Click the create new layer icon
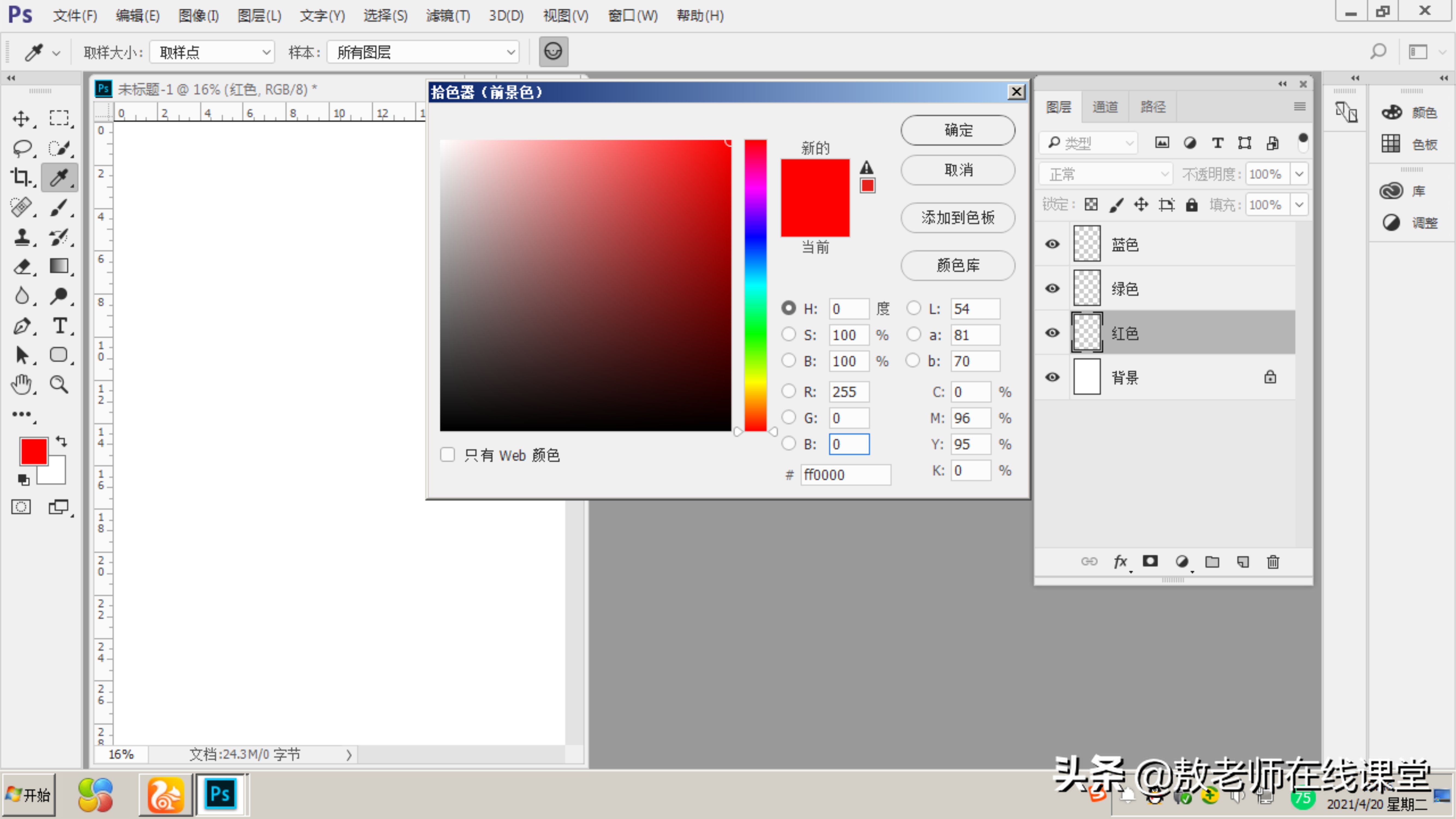 (x=1242, y=561)
